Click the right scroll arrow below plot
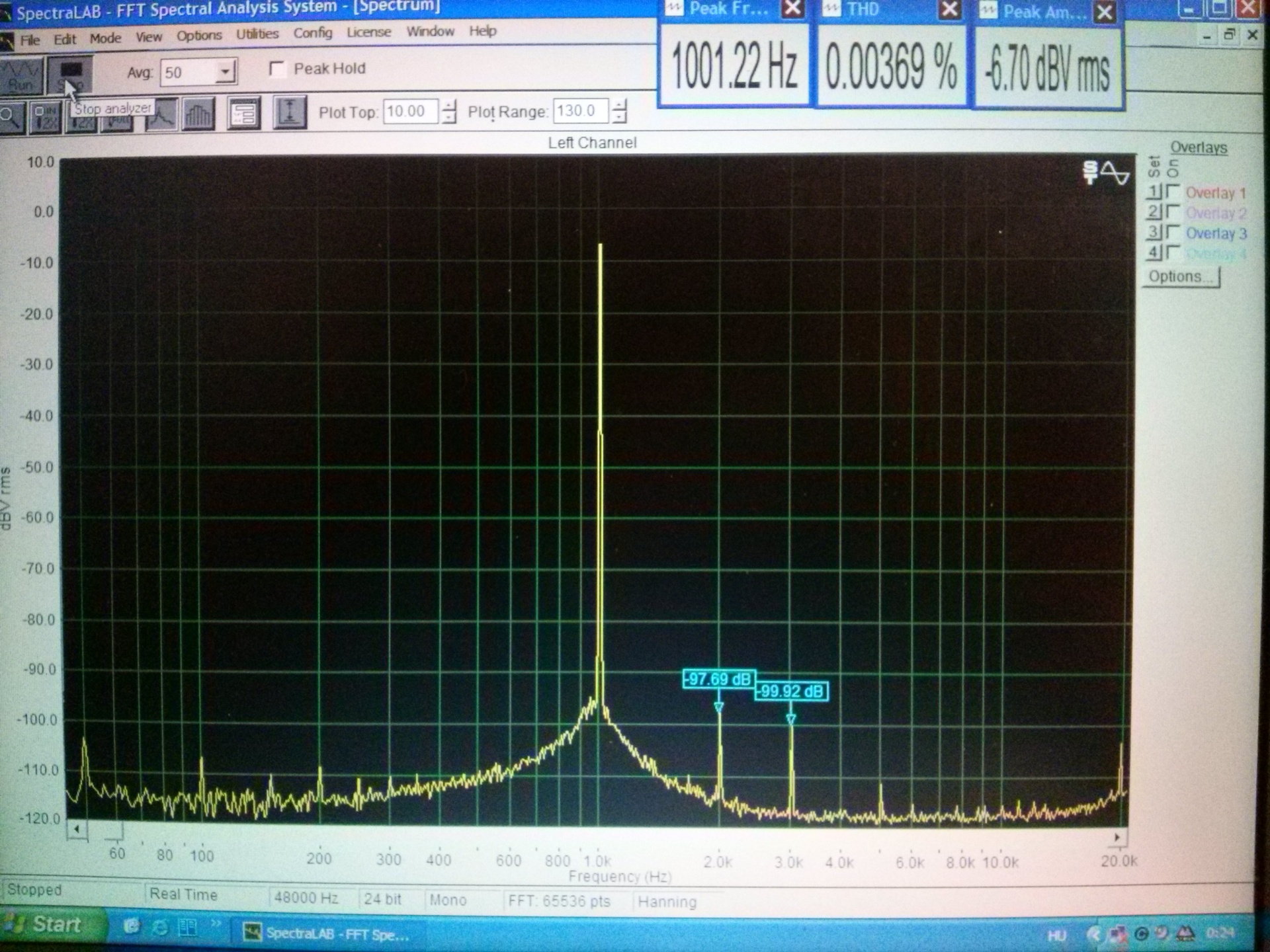This screenshot has width=1270, height=952. [x=1117, y=837]
